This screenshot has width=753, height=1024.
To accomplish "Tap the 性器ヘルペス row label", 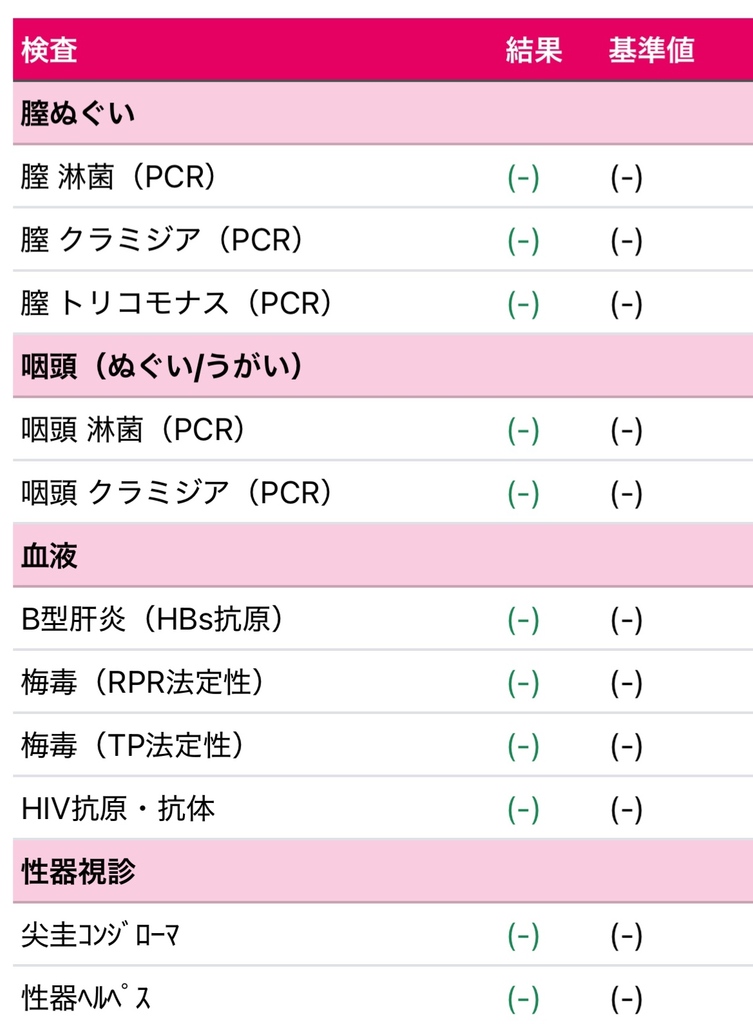I will click(x=86, y=998).
